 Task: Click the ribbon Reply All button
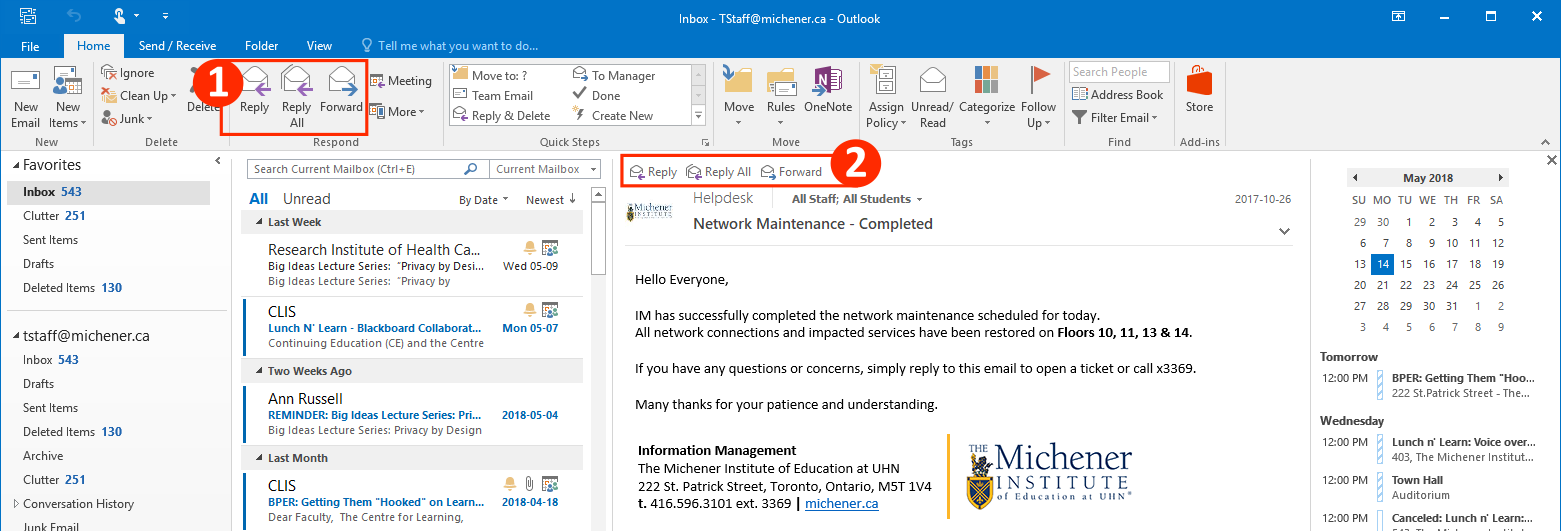[x=297, y=98]
